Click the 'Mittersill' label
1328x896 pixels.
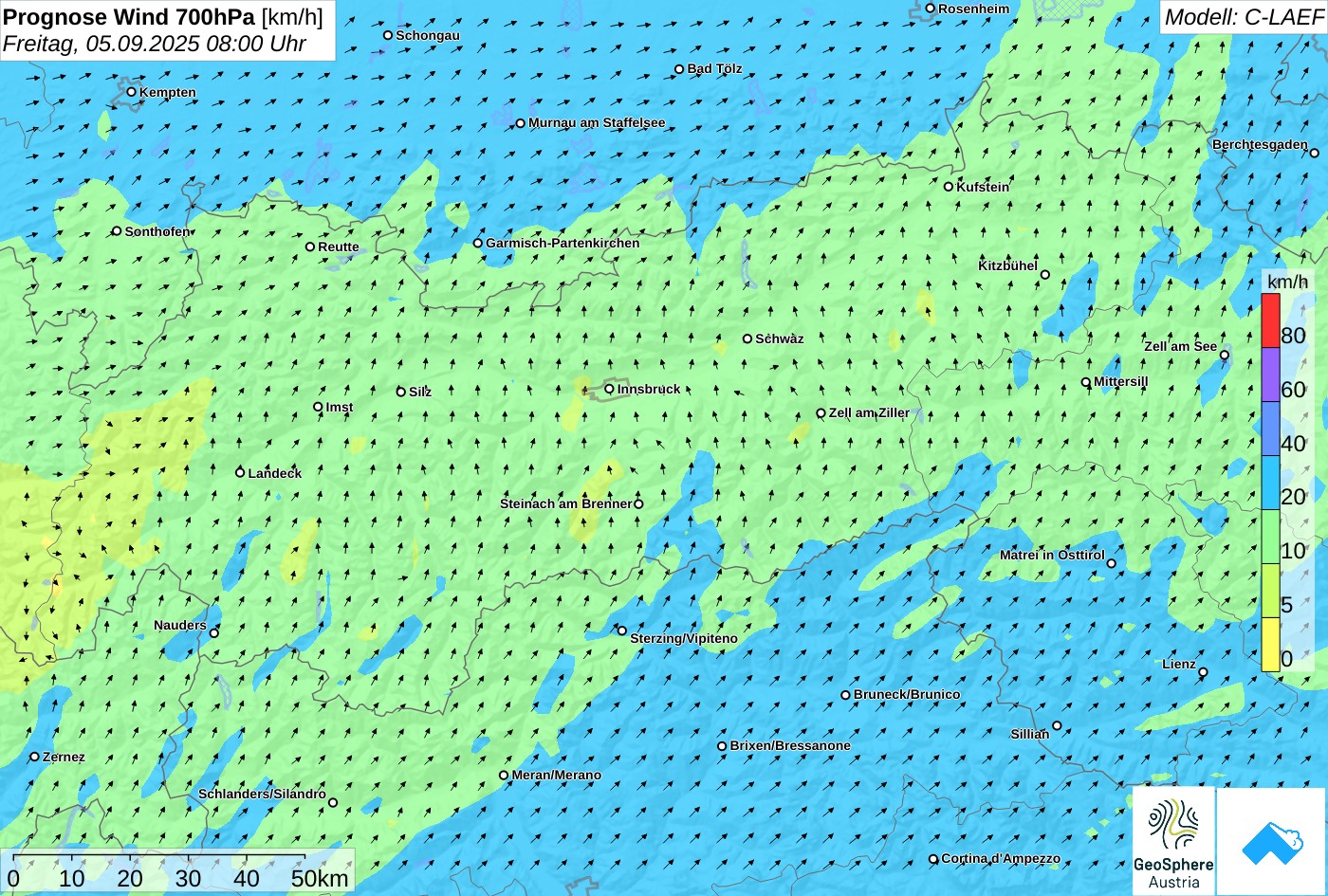1120,381
